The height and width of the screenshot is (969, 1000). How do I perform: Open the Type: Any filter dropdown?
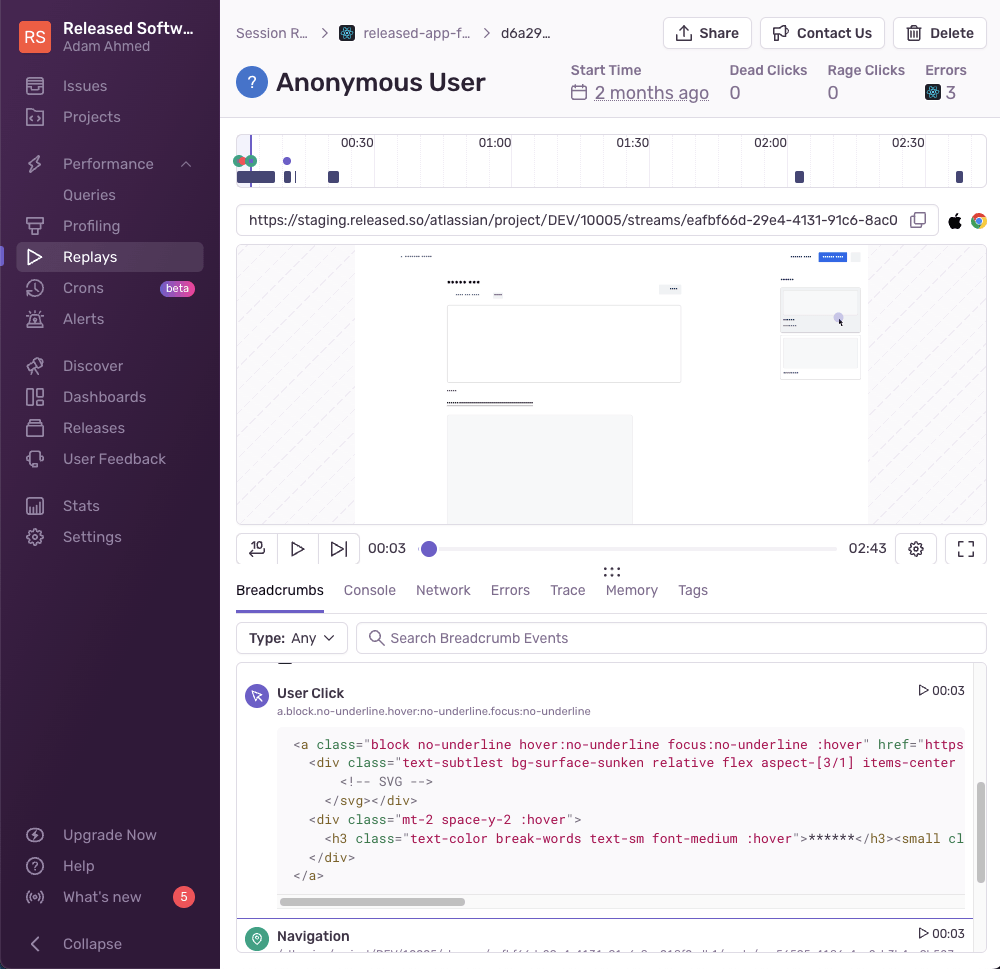pyautogui.click(x=292, y=638)
